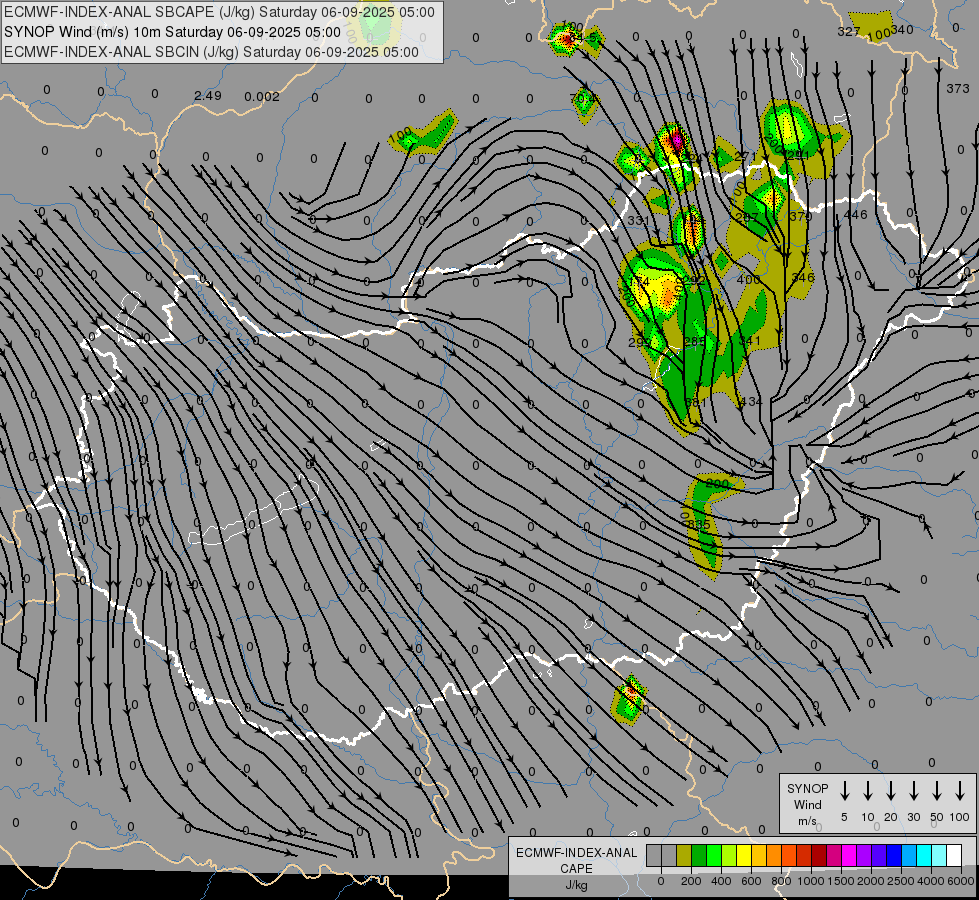Click the wind arrow above the 10 label
This screenshot has width=979, height=900.
coord(868,791)
